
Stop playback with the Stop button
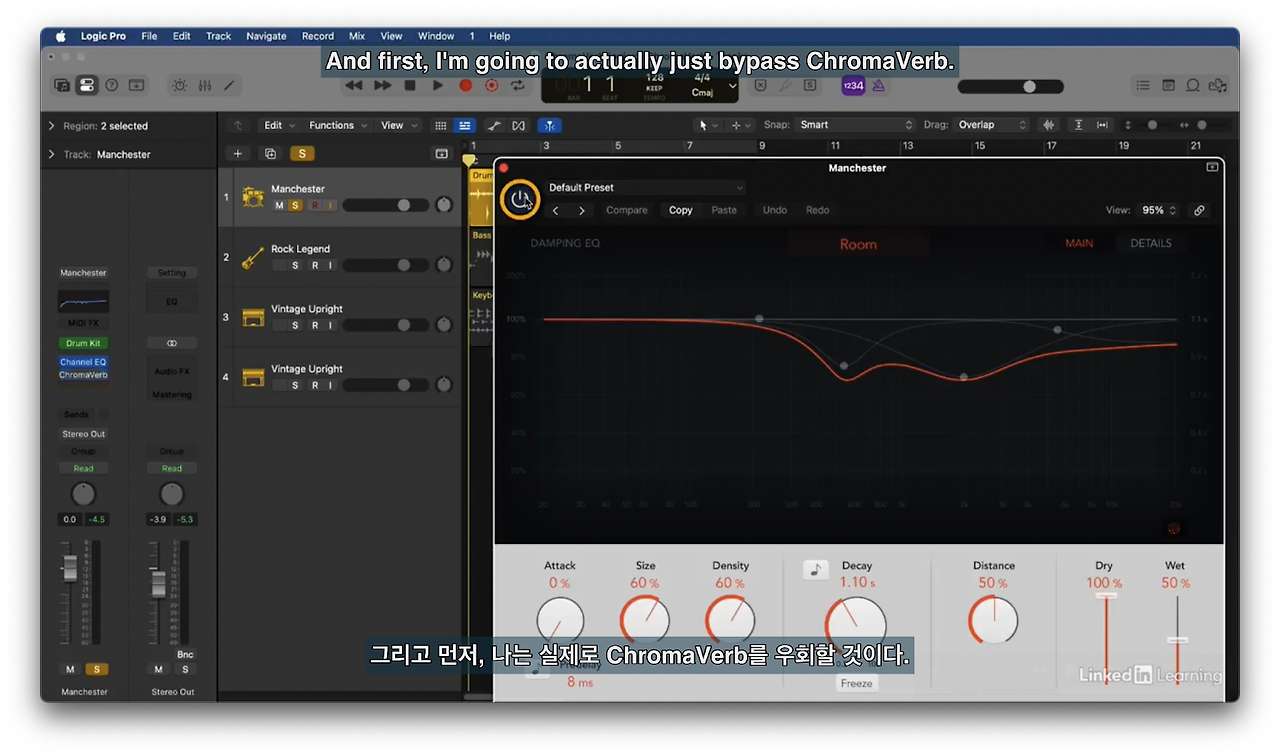click(410, 86)
